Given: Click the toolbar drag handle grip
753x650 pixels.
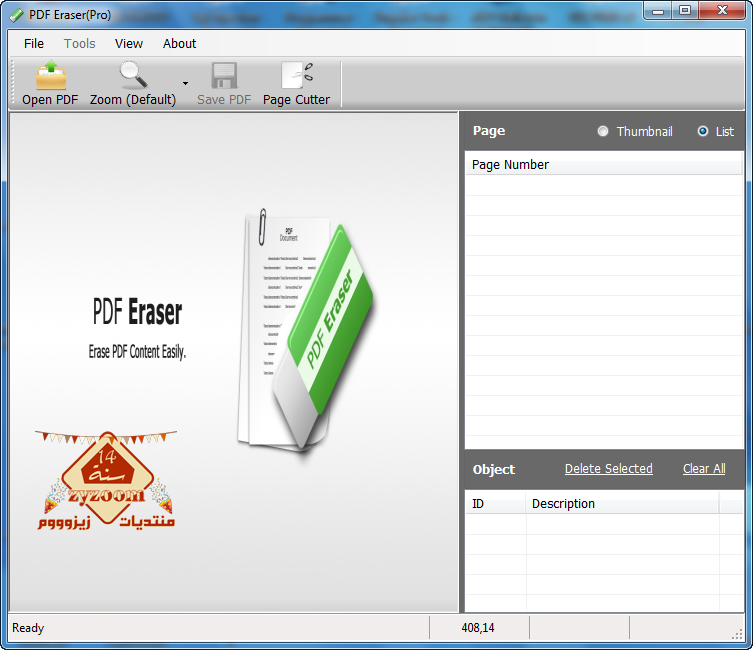Looking at the screenshot, I should click(13, 83).
